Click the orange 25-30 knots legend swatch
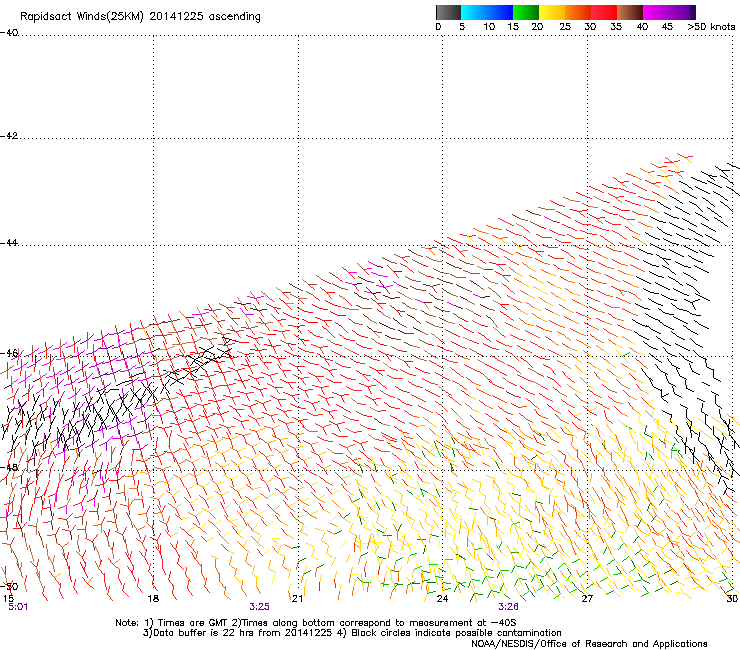 (x=578, y=12)
